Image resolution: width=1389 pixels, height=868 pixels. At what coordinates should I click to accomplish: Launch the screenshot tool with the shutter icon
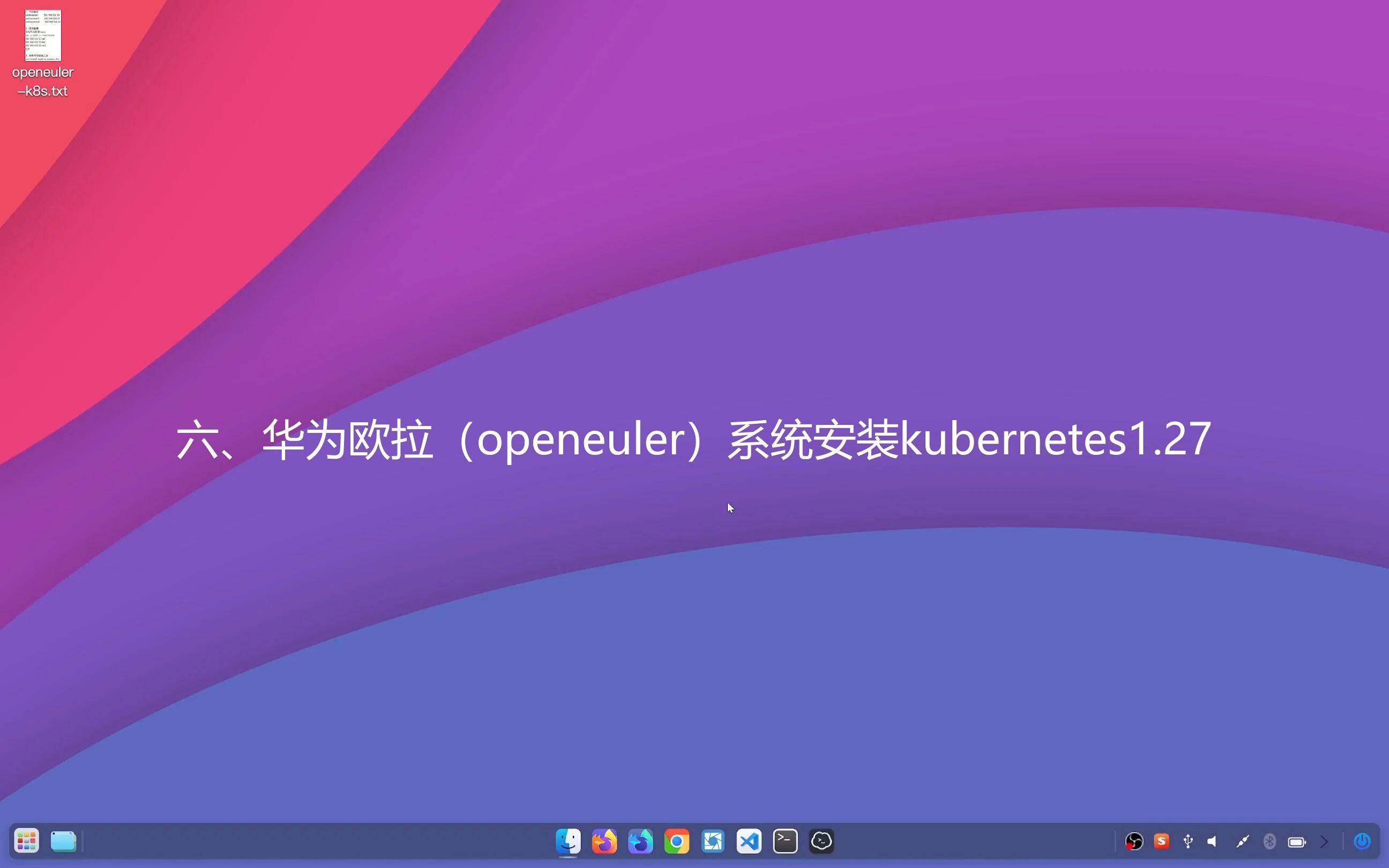point(712,841)
